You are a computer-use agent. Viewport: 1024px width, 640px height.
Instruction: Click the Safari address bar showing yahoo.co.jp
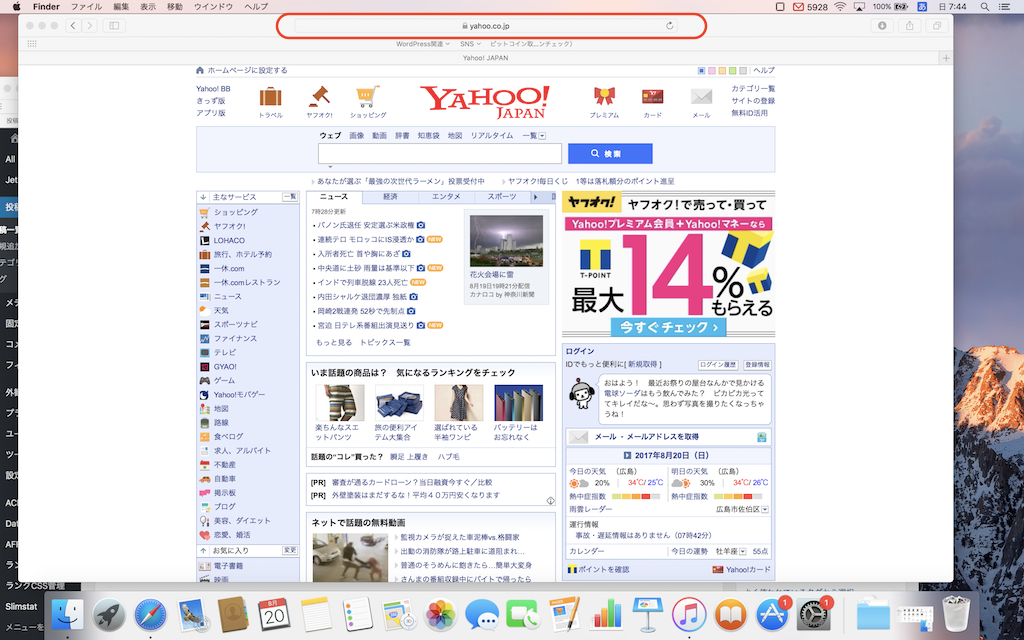point(485,25)
